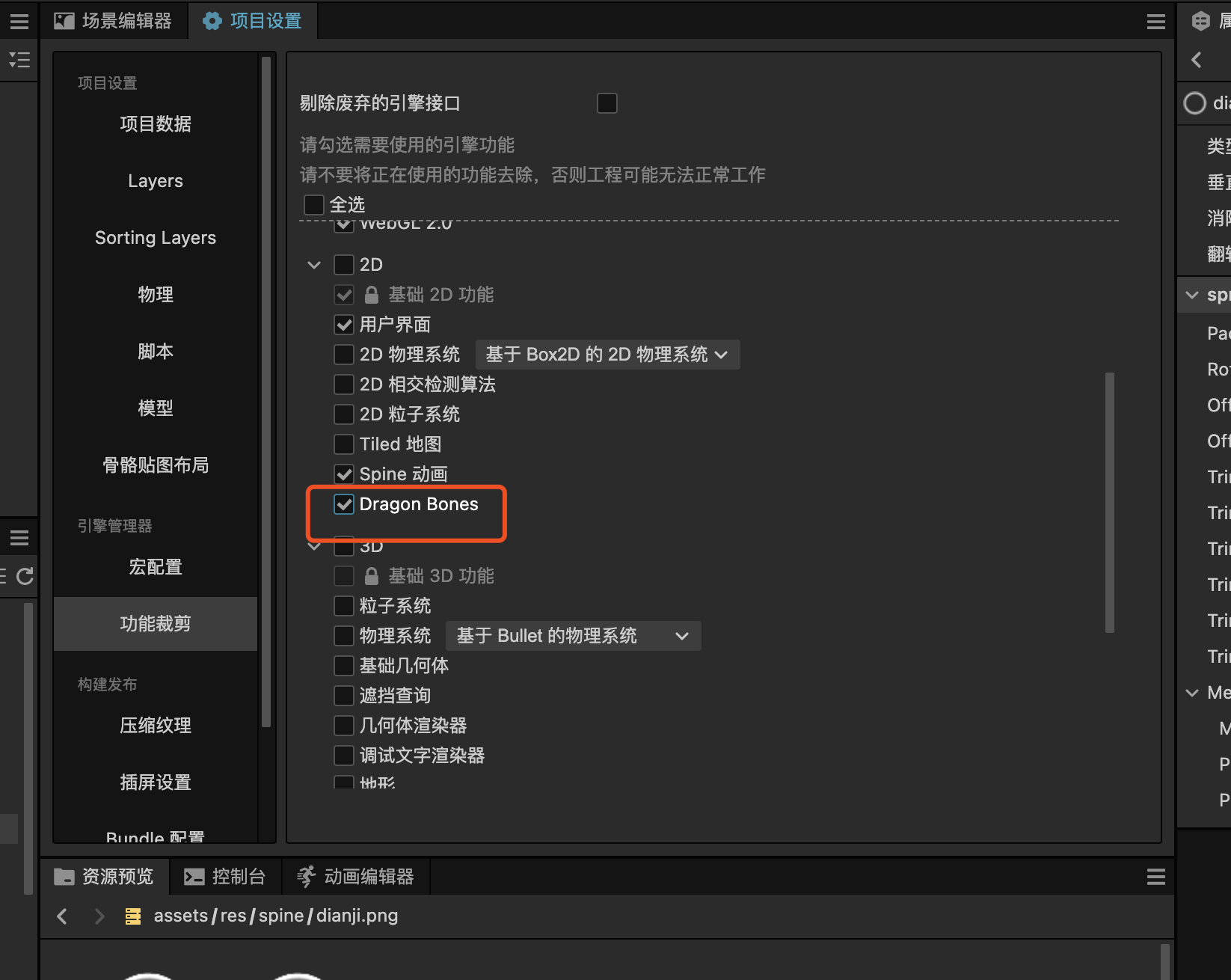
Task: Open the 控制台 tab
Action: [225, 877]
